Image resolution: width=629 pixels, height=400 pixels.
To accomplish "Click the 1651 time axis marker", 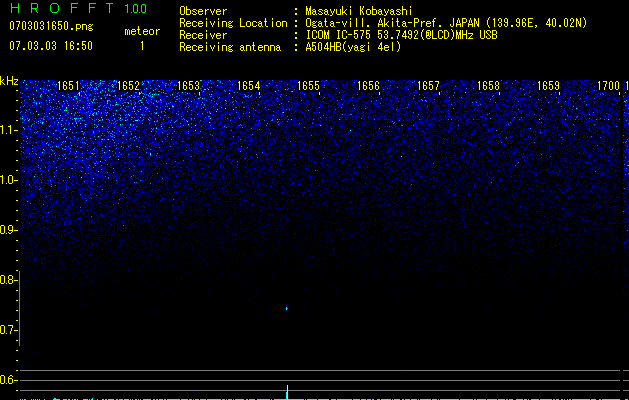I will pyautogui.click(x=68, y=86).
